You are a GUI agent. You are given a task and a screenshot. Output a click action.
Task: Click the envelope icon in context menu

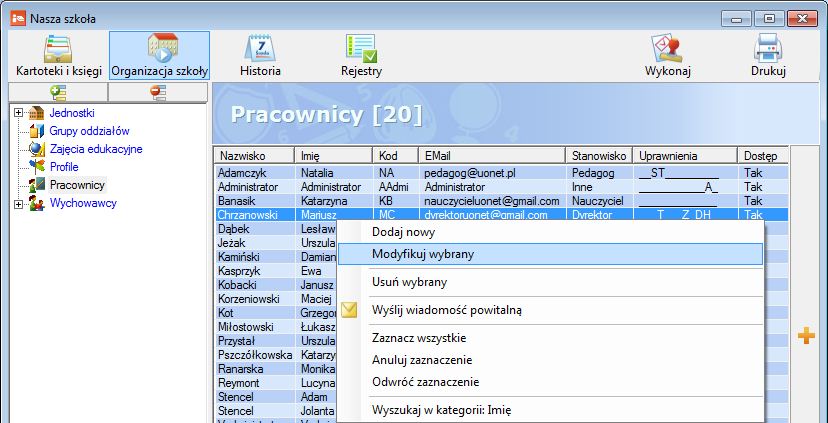click(349, 310)
